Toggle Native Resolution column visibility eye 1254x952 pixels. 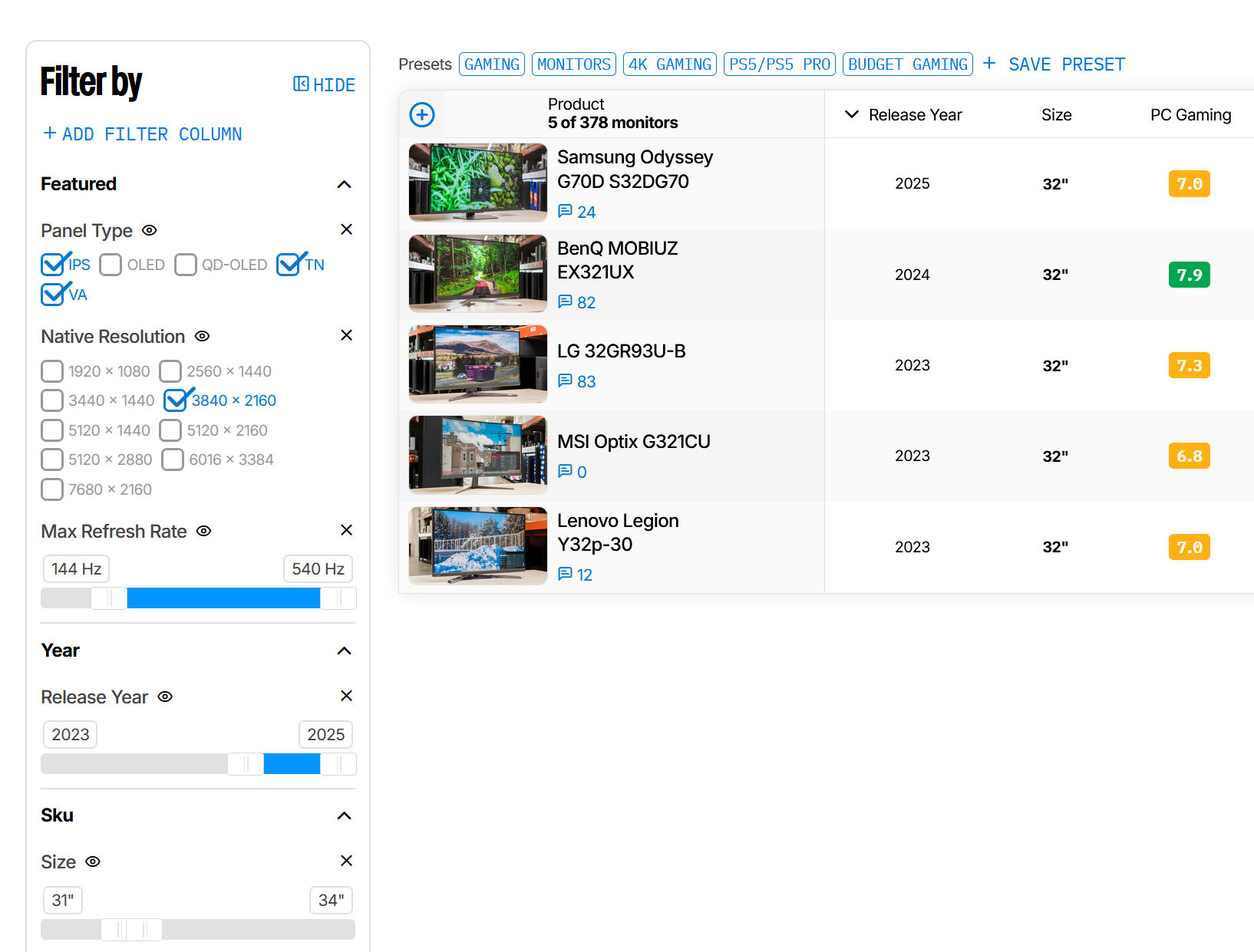(202, 336)
